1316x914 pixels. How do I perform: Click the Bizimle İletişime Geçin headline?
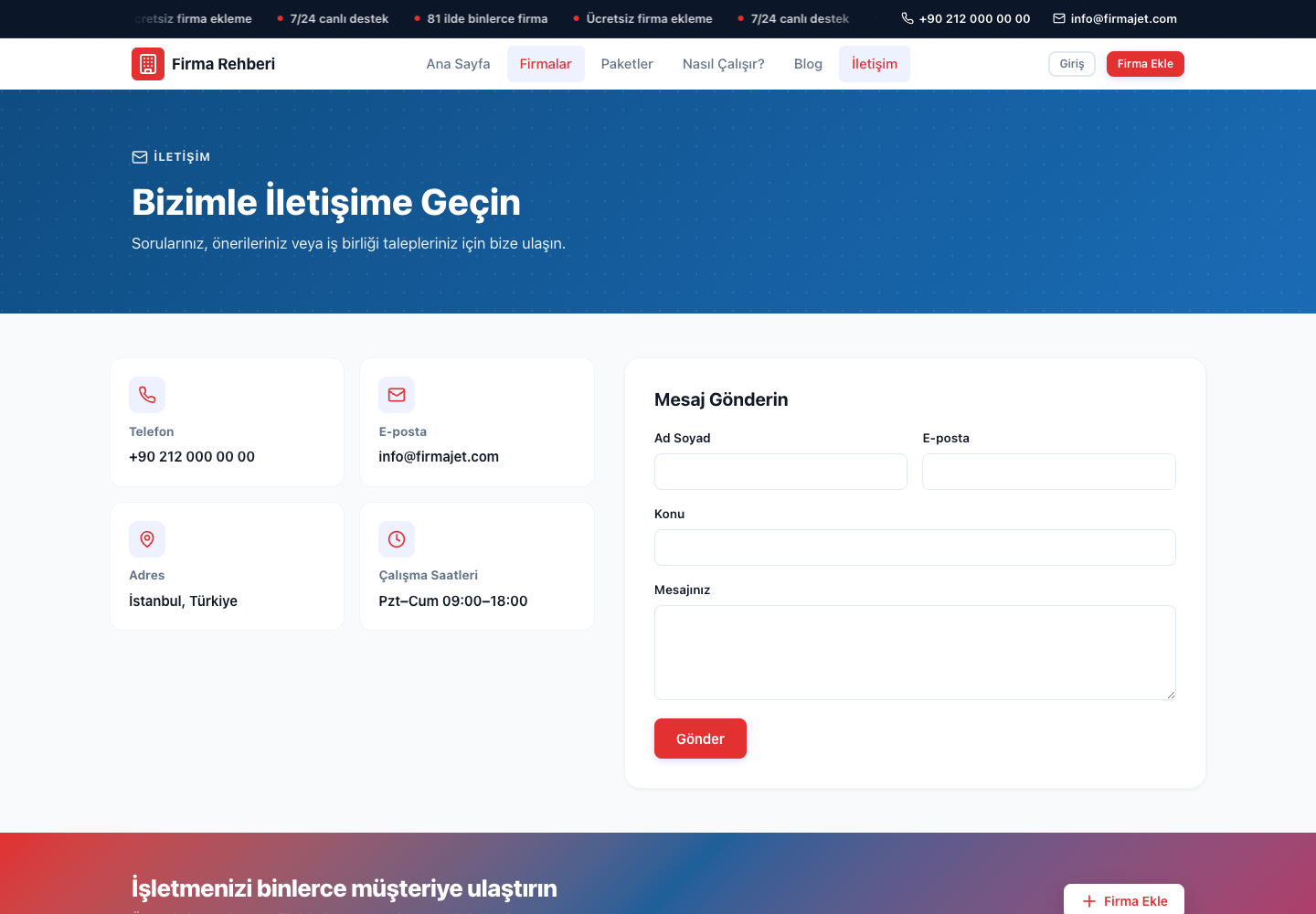(326, 202)
